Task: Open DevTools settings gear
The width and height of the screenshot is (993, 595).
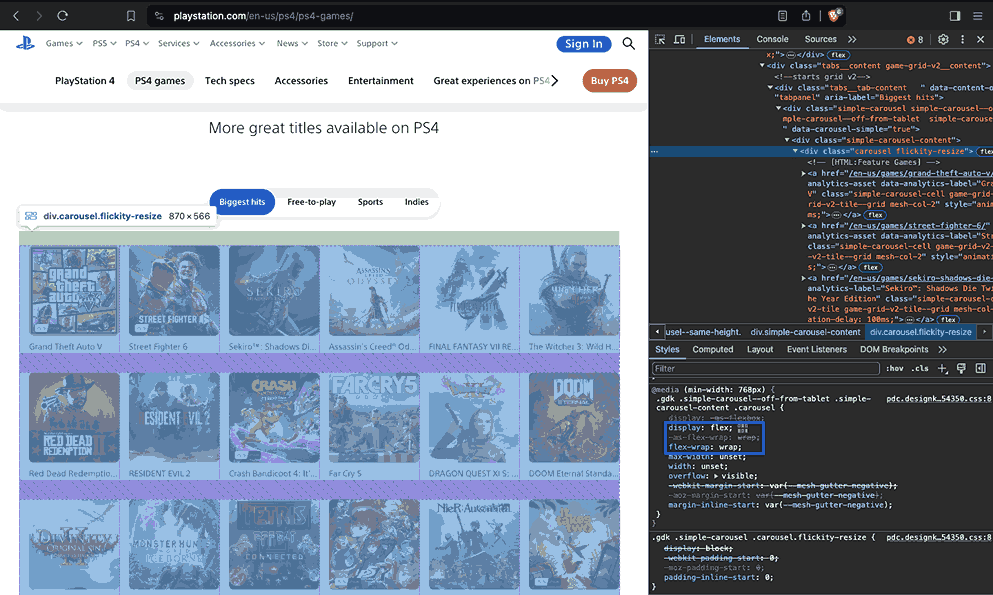Action: pos(943,39)
